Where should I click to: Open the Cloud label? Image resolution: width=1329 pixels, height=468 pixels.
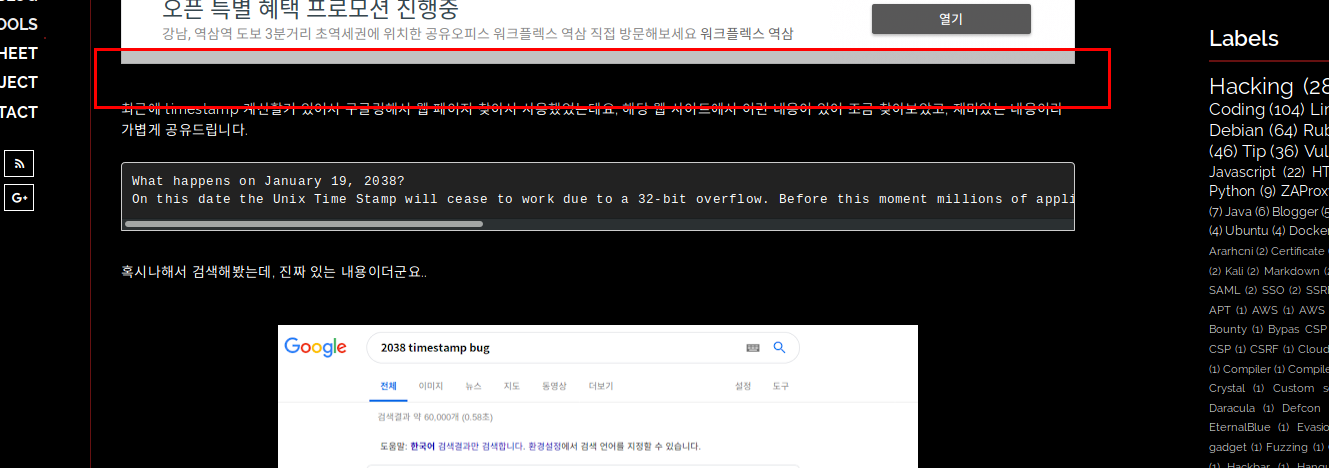pyautogui.click(x=1313, y=349)
